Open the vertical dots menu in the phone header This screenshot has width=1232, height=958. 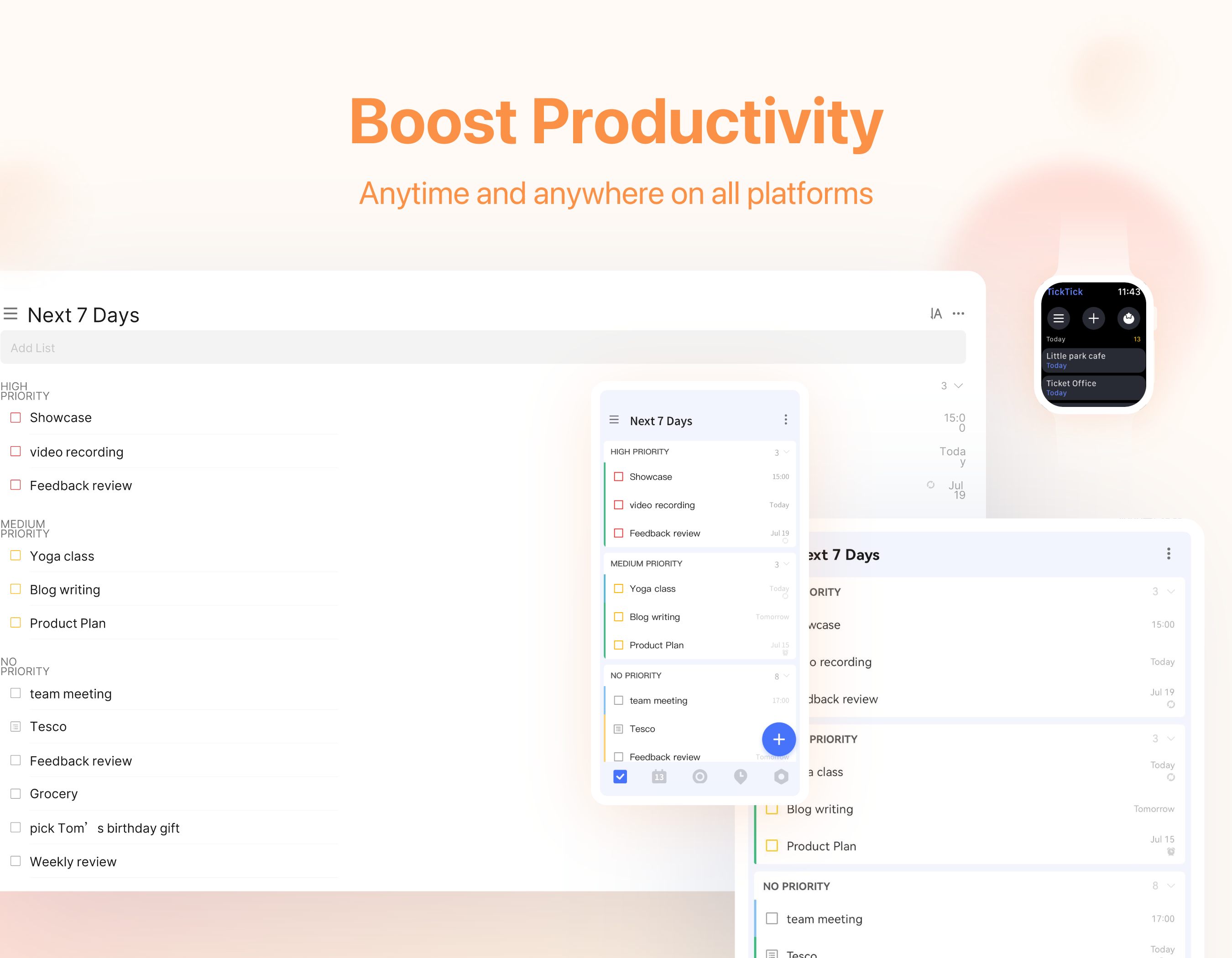[785, 420]
